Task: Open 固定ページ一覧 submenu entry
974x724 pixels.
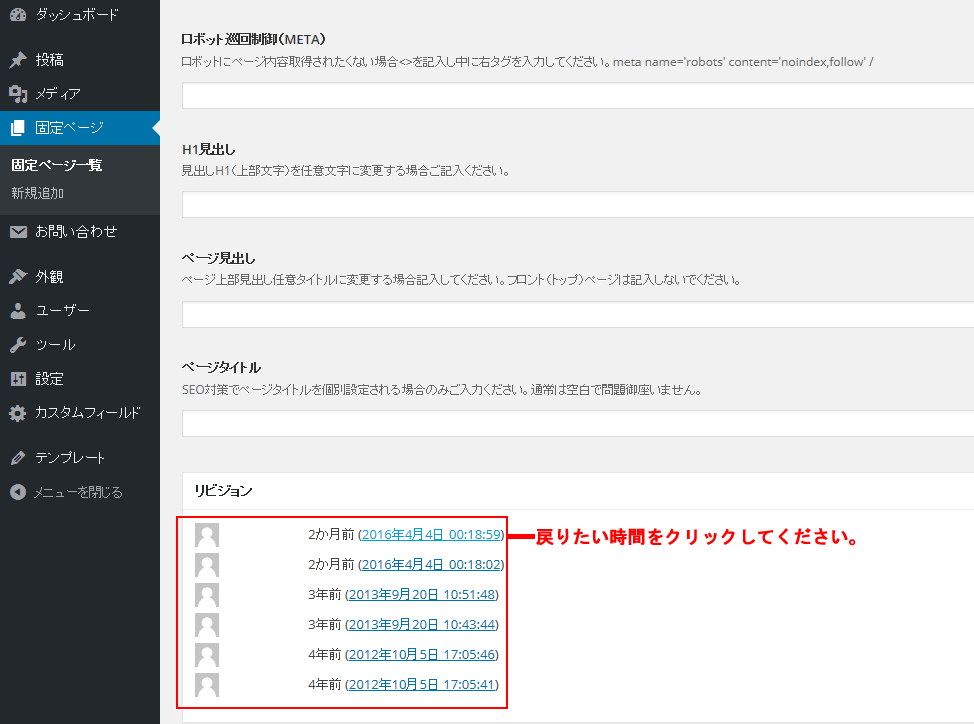Action: tap(57, 165)
